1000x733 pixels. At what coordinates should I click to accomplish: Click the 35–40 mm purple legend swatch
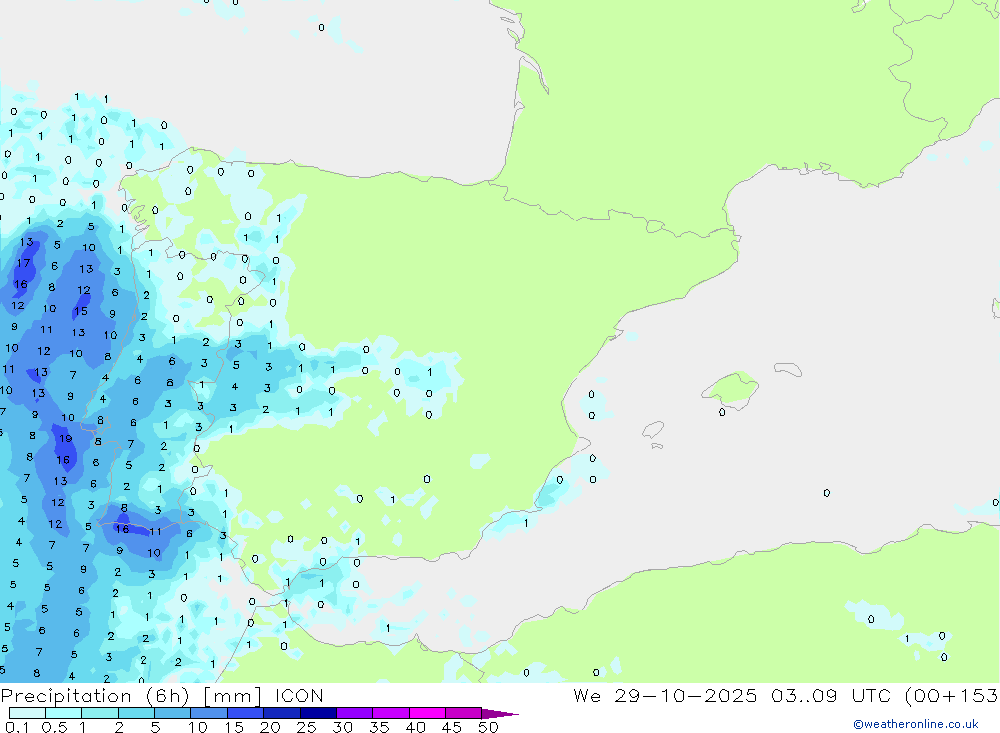pos(391,713)
